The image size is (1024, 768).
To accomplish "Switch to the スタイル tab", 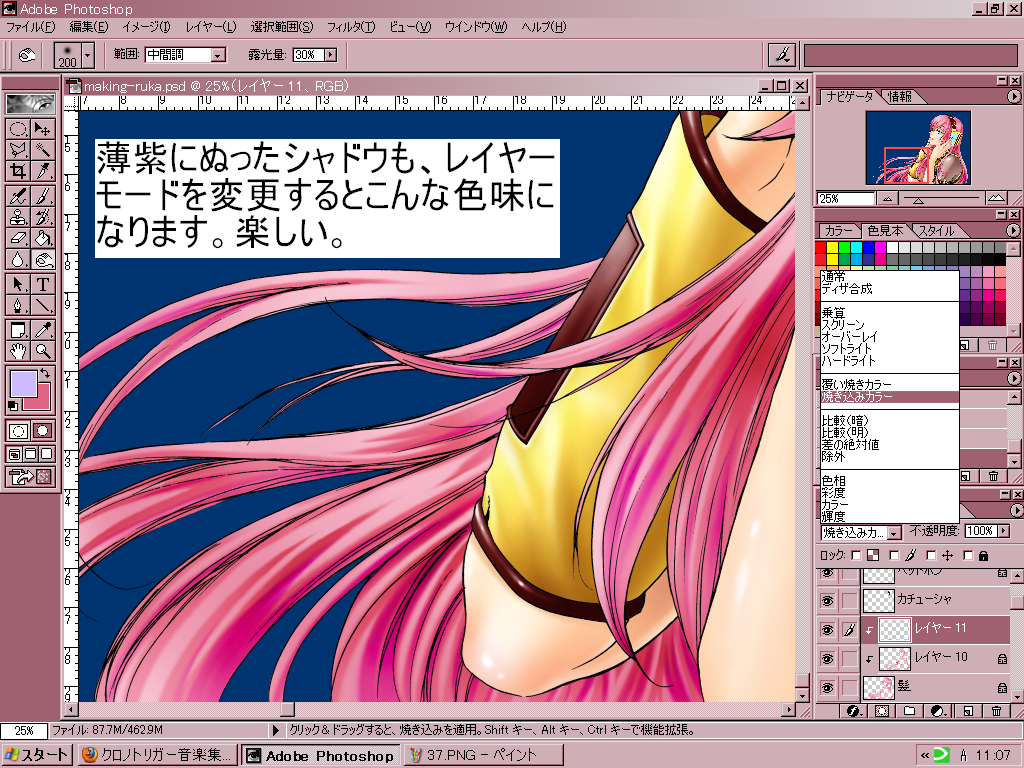I will 935,231.
